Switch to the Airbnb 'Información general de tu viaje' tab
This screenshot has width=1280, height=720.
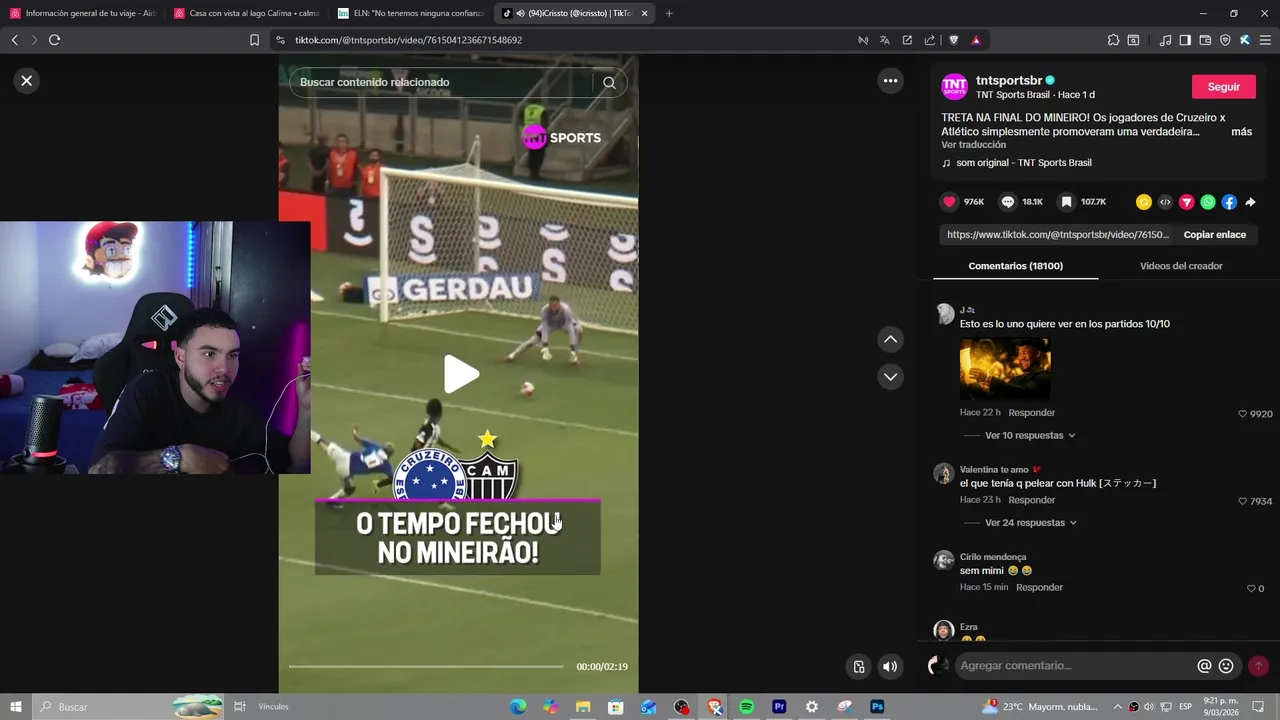pyautogui.click(x=83, y=13)
